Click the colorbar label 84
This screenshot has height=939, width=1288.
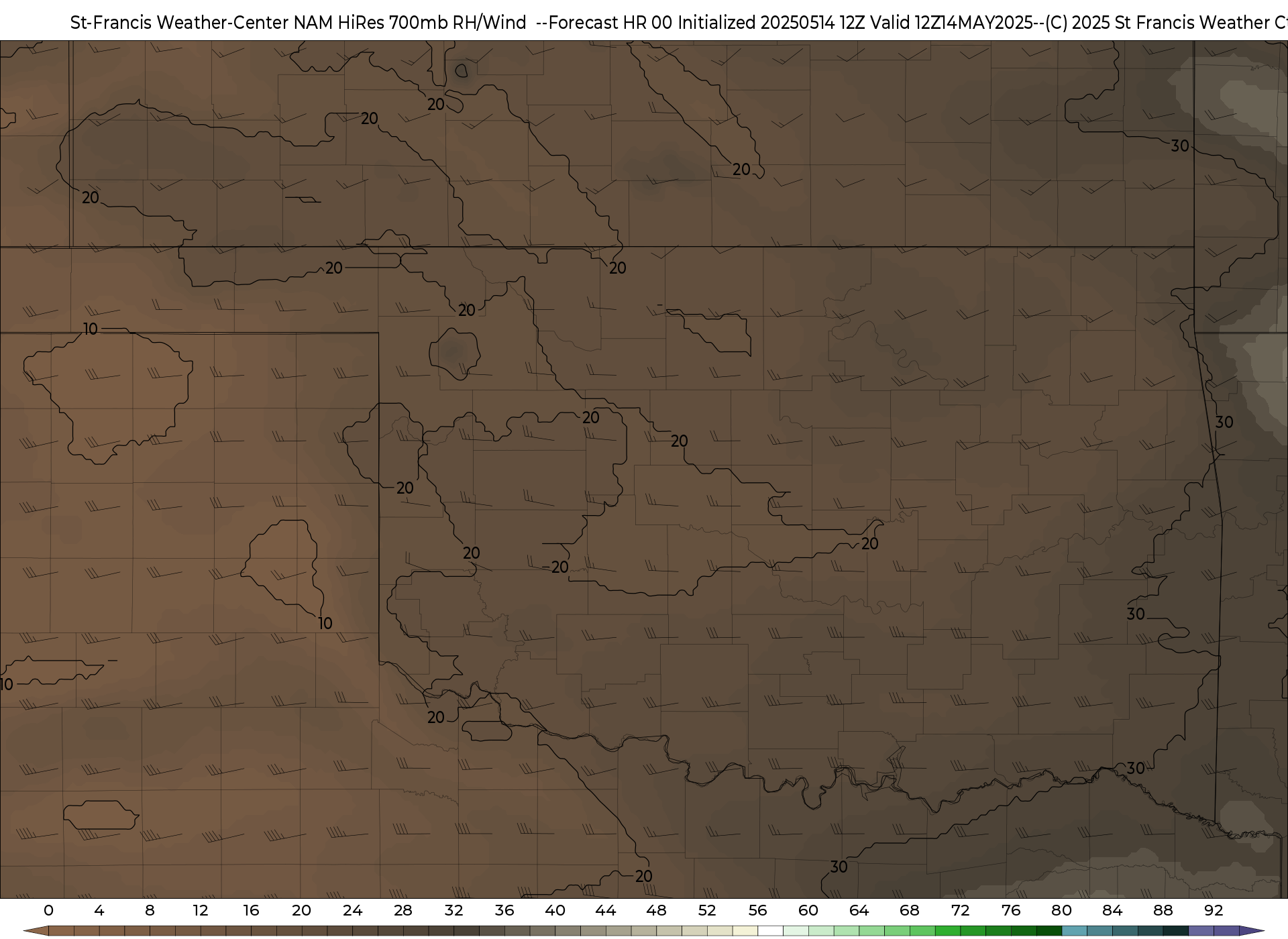1112,910
